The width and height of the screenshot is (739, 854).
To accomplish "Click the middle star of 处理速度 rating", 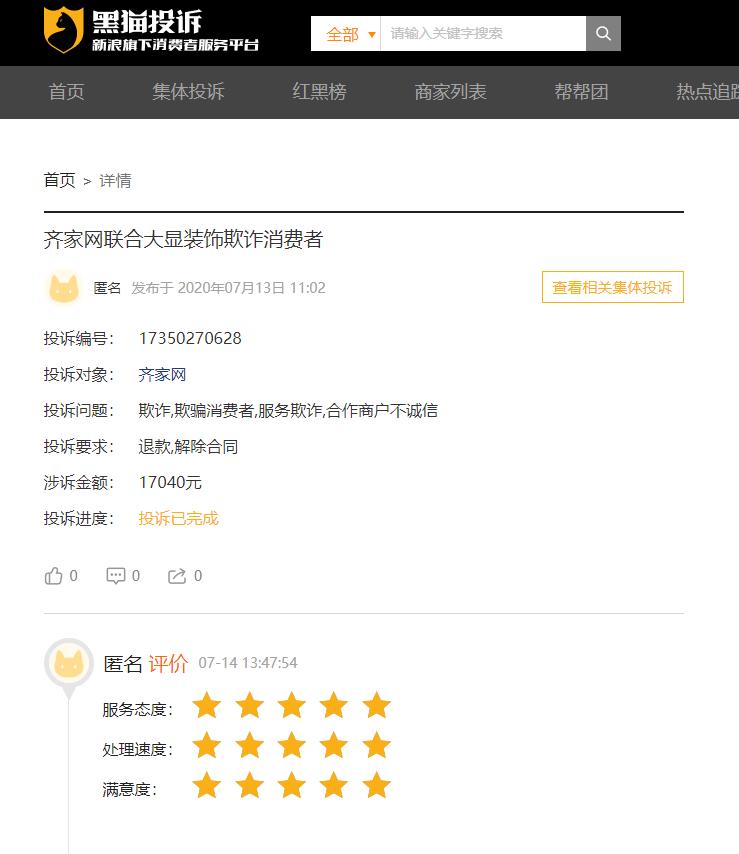I will (x=291, y=746).
